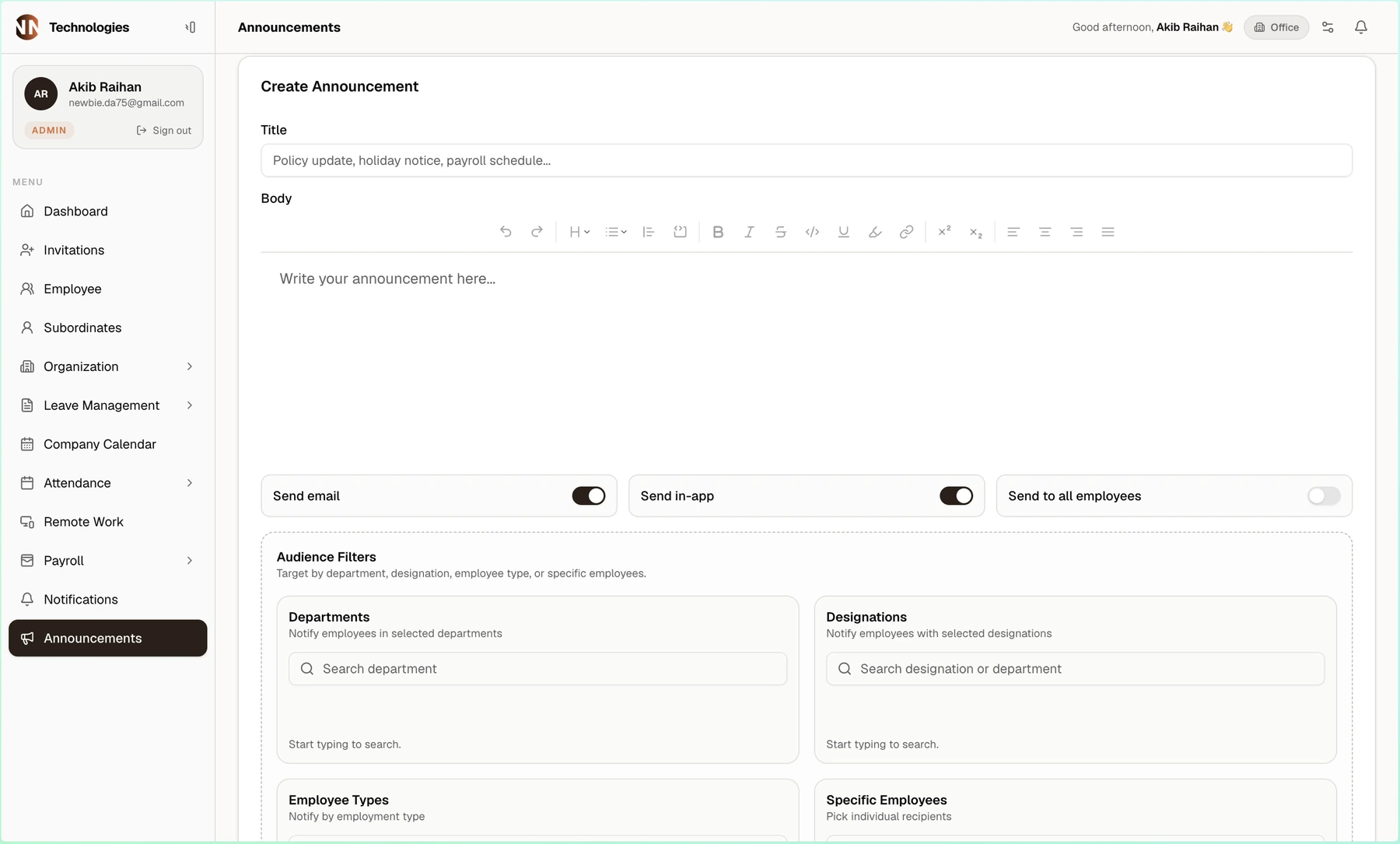Apply subscript formatting
Image resolution: width=1400 pixels, height=844 pixels.
[x=975, y=232]
